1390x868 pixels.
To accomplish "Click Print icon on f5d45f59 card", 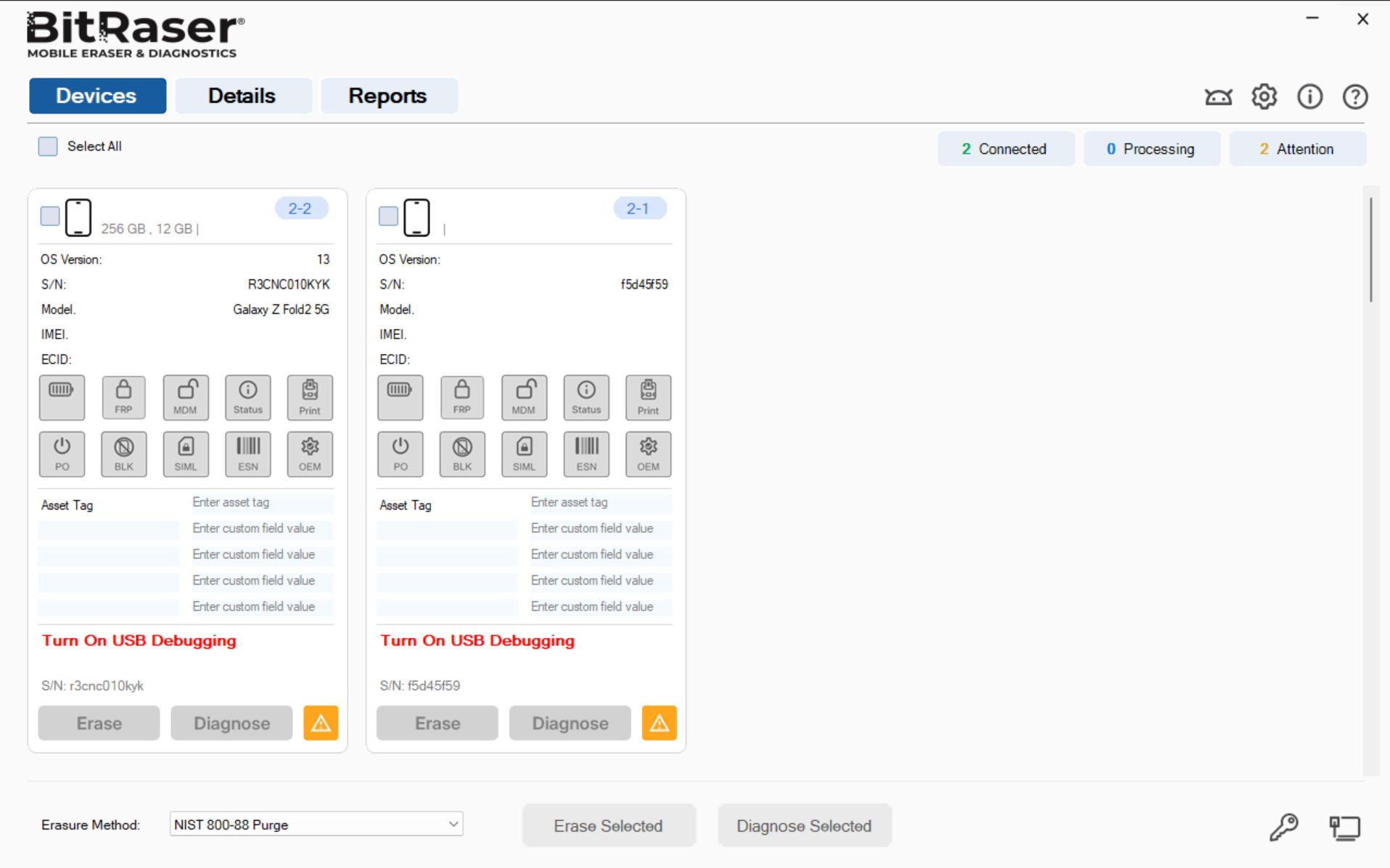I will (649, 397).
